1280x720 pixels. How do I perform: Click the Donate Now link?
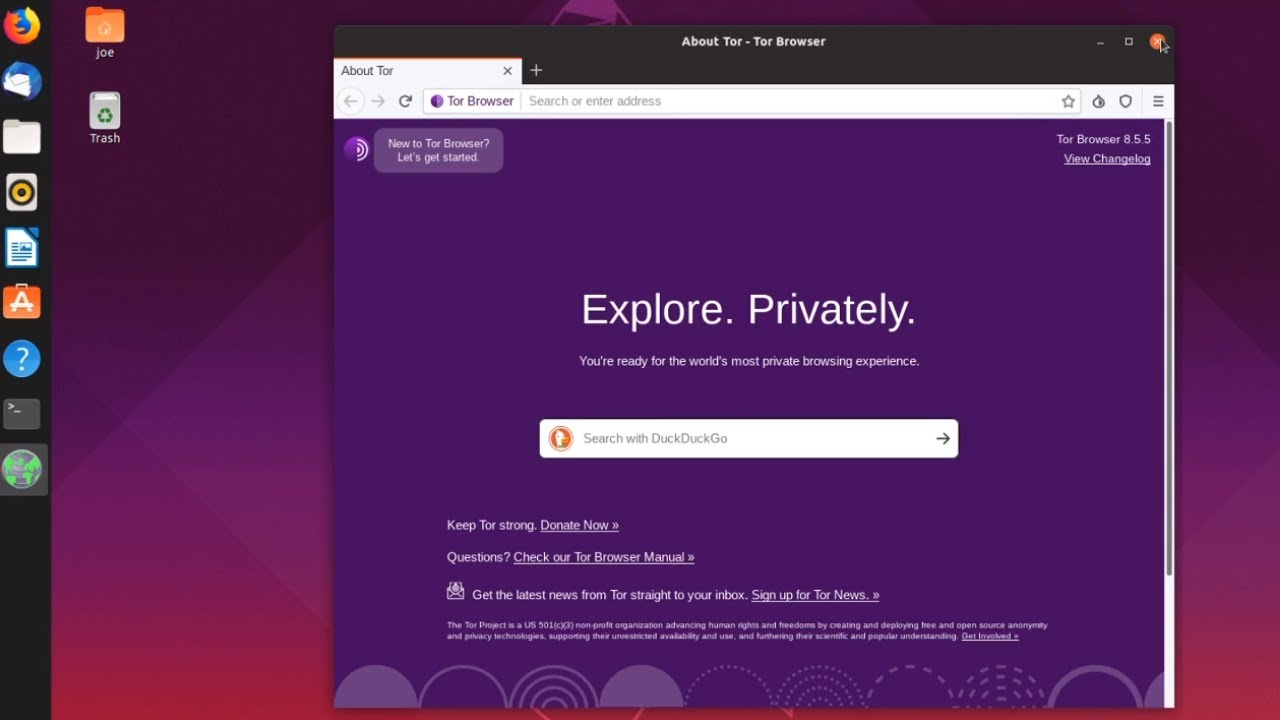point(579,525)
